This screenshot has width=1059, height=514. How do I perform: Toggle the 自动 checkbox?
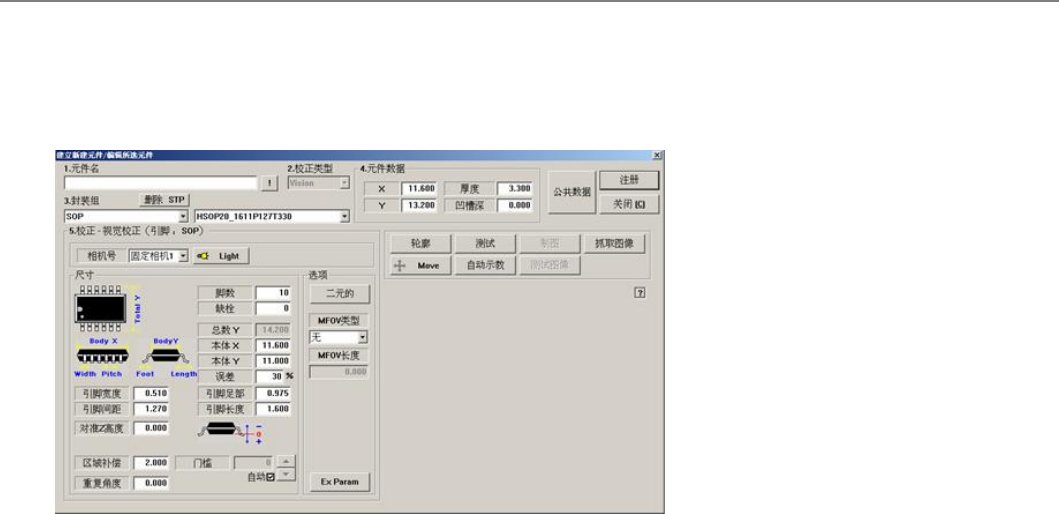(271, 478)
